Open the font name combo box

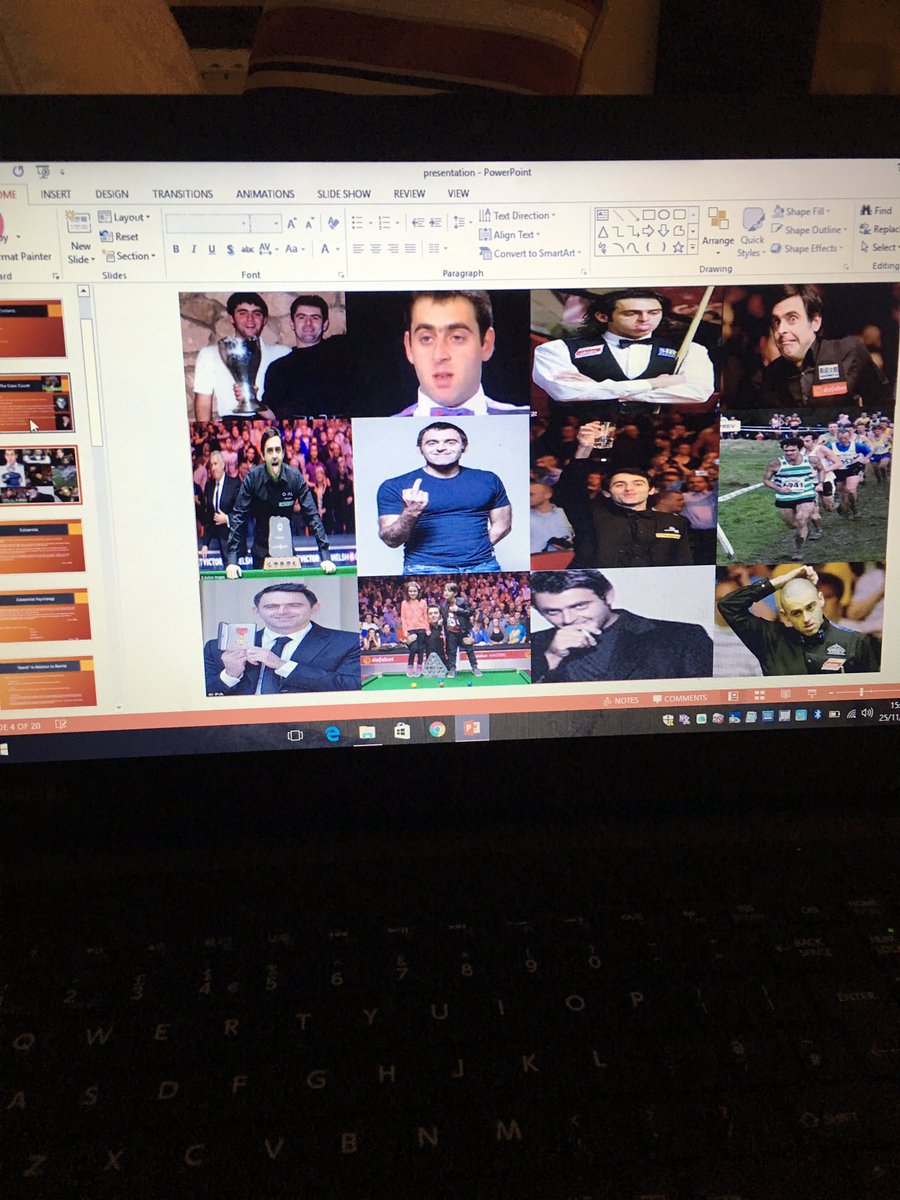coord(208,223)
